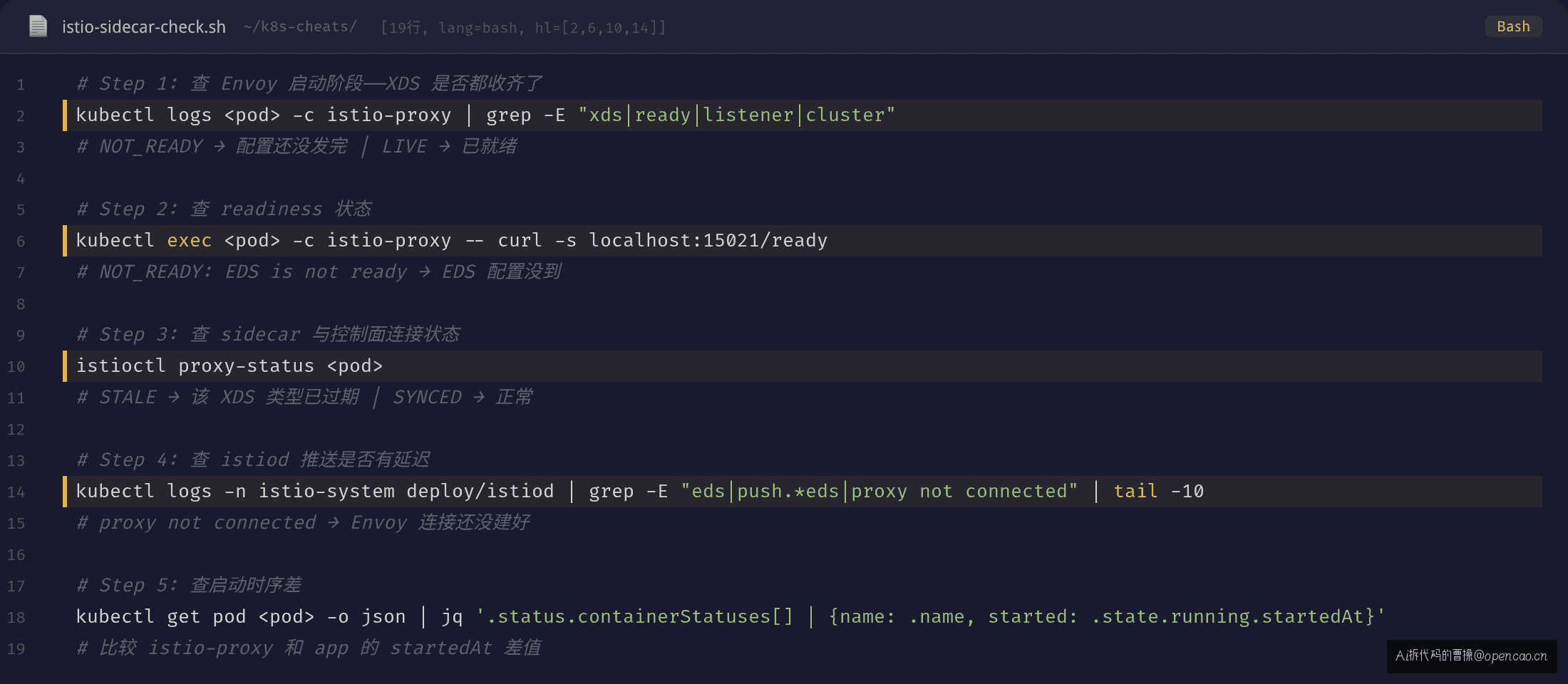Click the tail keyword on line 14
The width and height of the screenshot is (1568, 684).
point(1135,492)
